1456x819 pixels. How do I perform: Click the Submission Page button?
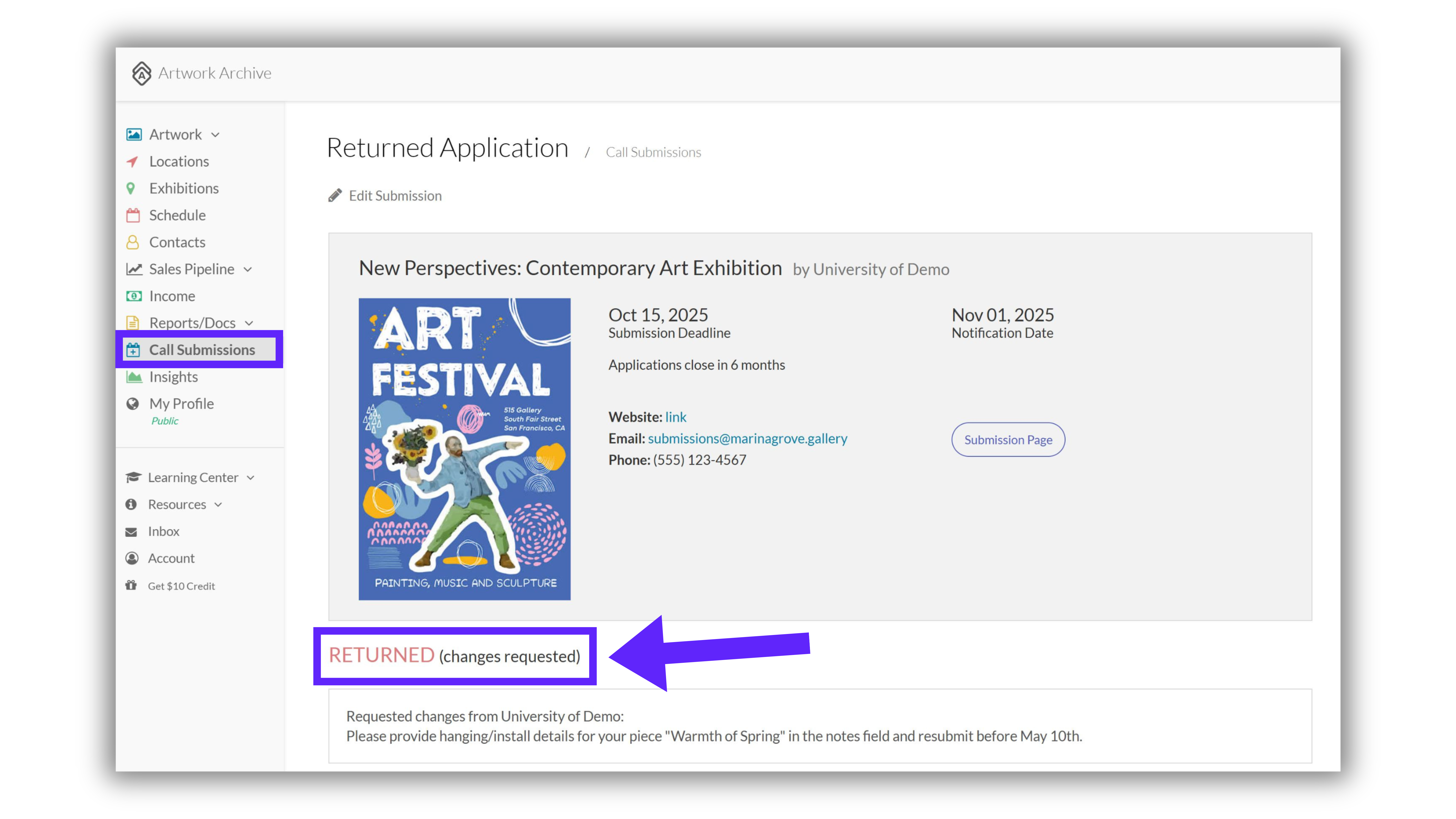[x=1008, y=440]
